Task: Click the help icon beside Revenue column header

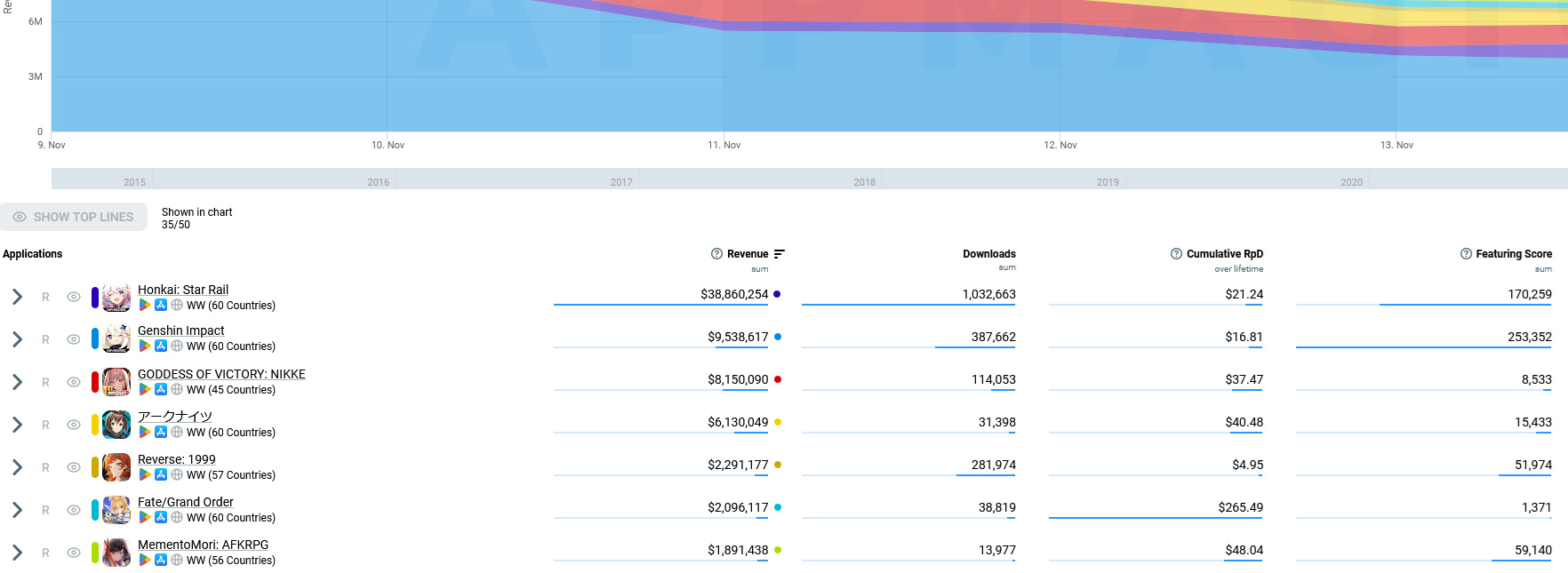Action: [716, 254]
